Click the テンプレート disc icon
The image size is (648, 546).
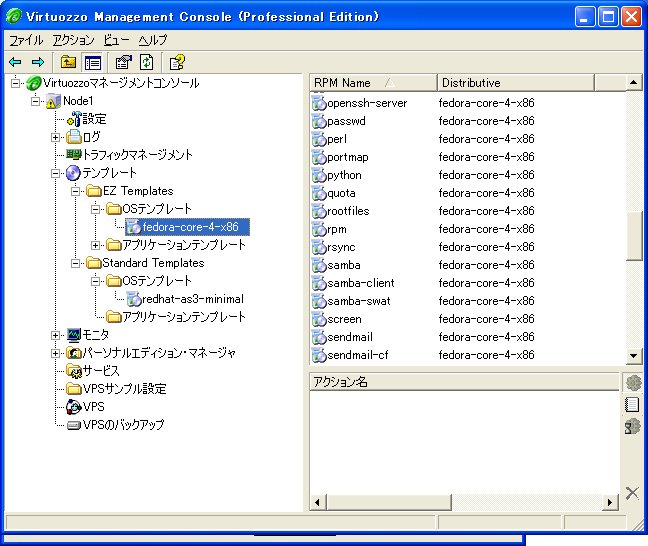(x=74, y=173)
